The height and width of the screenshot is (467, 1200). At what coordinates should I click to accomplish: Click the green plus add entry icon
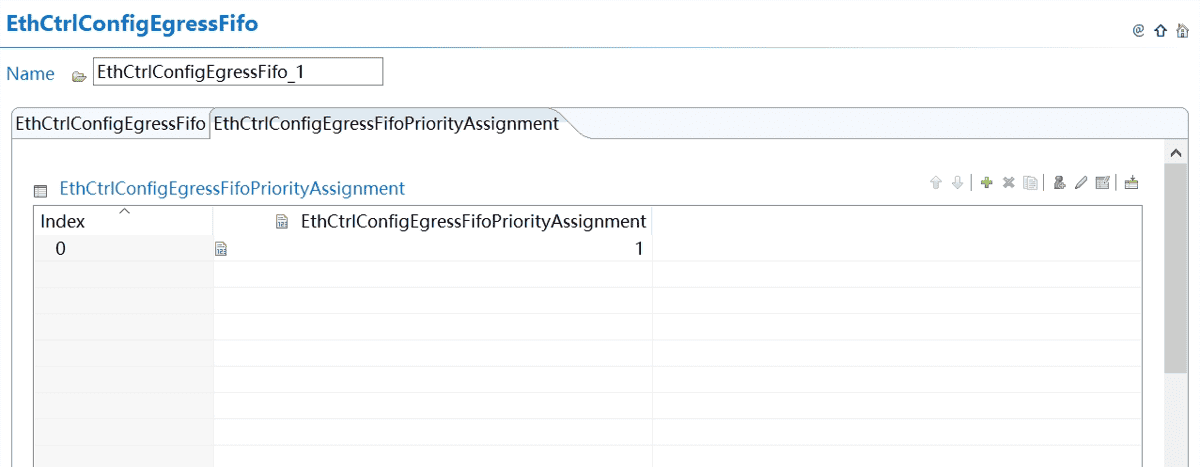pos(986,183)
